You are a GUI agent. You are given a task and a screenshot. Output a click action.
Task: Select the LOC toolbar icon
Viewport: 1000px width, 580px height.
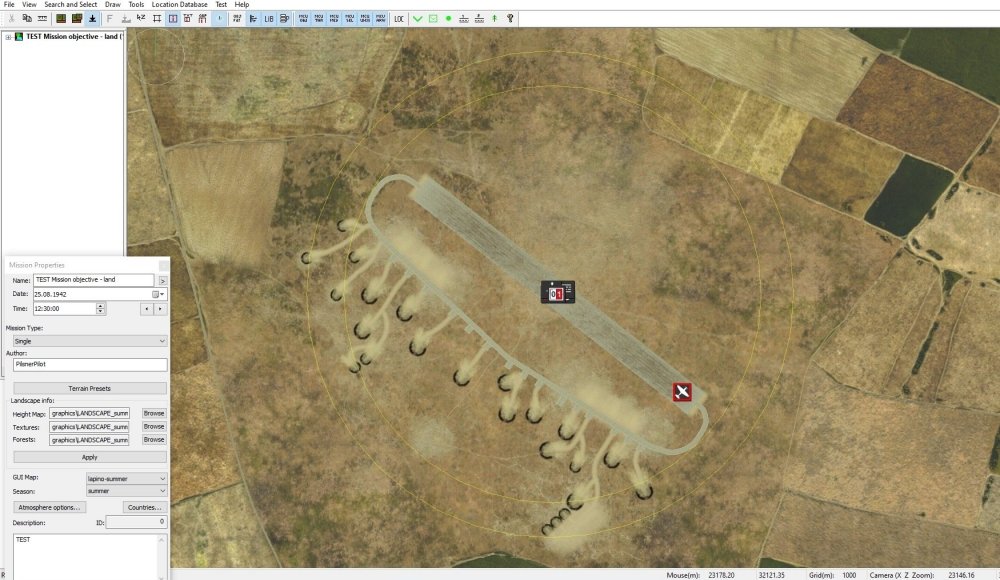tap(399, 19)
